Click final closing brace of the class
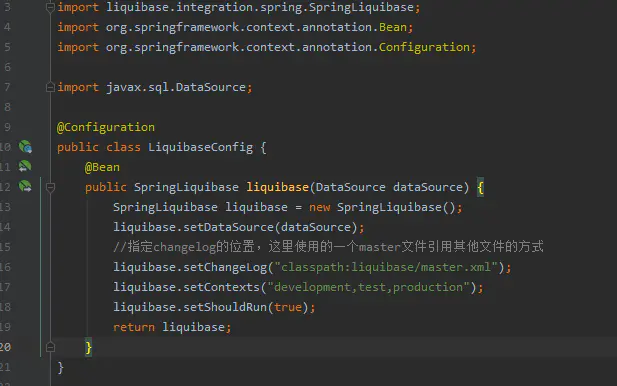The height and width of the screenshot is (386, 617). coord(60,368)
